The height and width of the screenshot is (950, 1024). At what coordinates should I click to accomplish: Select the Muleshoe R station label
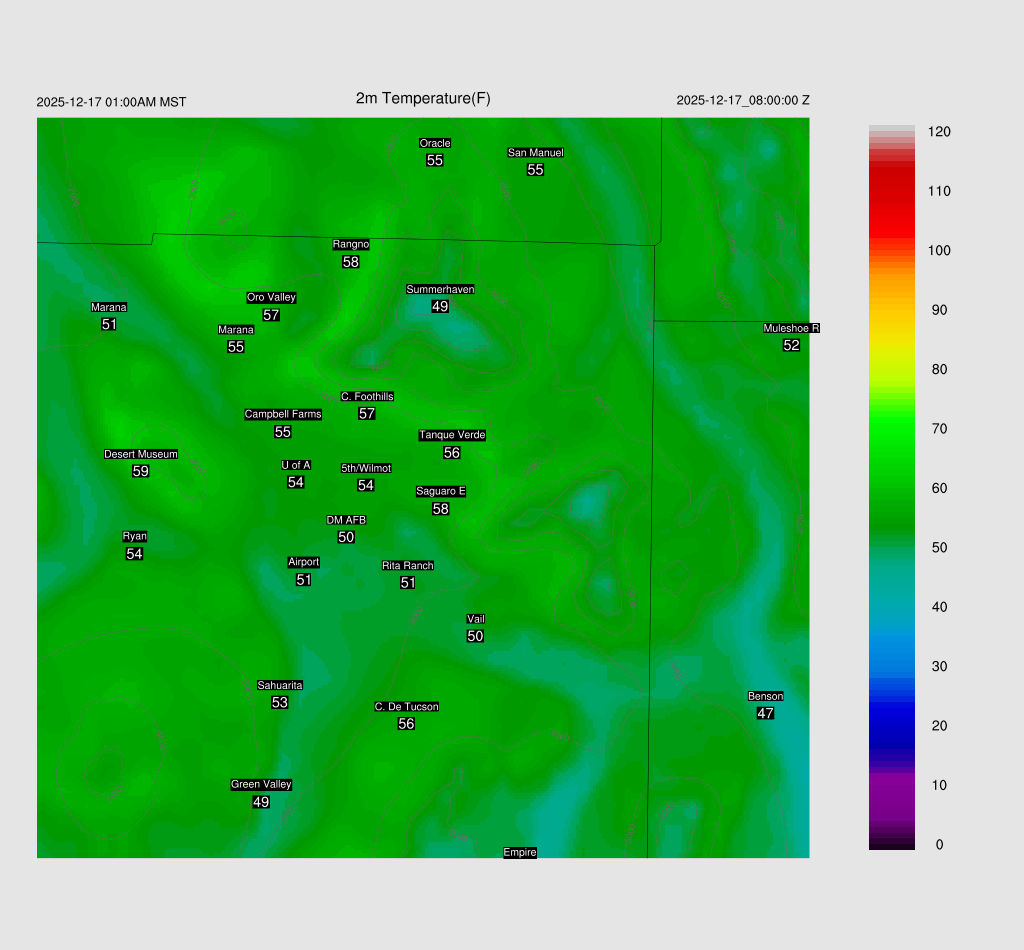tap(791, 328)
